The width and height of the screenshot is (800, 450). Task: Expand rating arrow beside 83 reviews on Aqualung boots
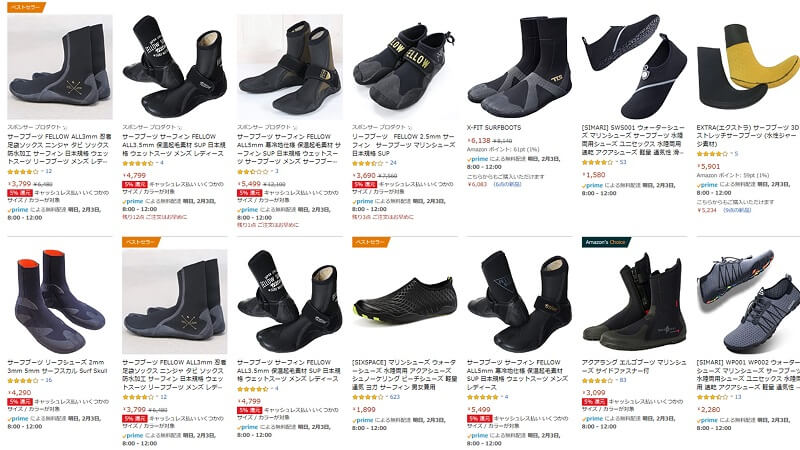[616, 381]
